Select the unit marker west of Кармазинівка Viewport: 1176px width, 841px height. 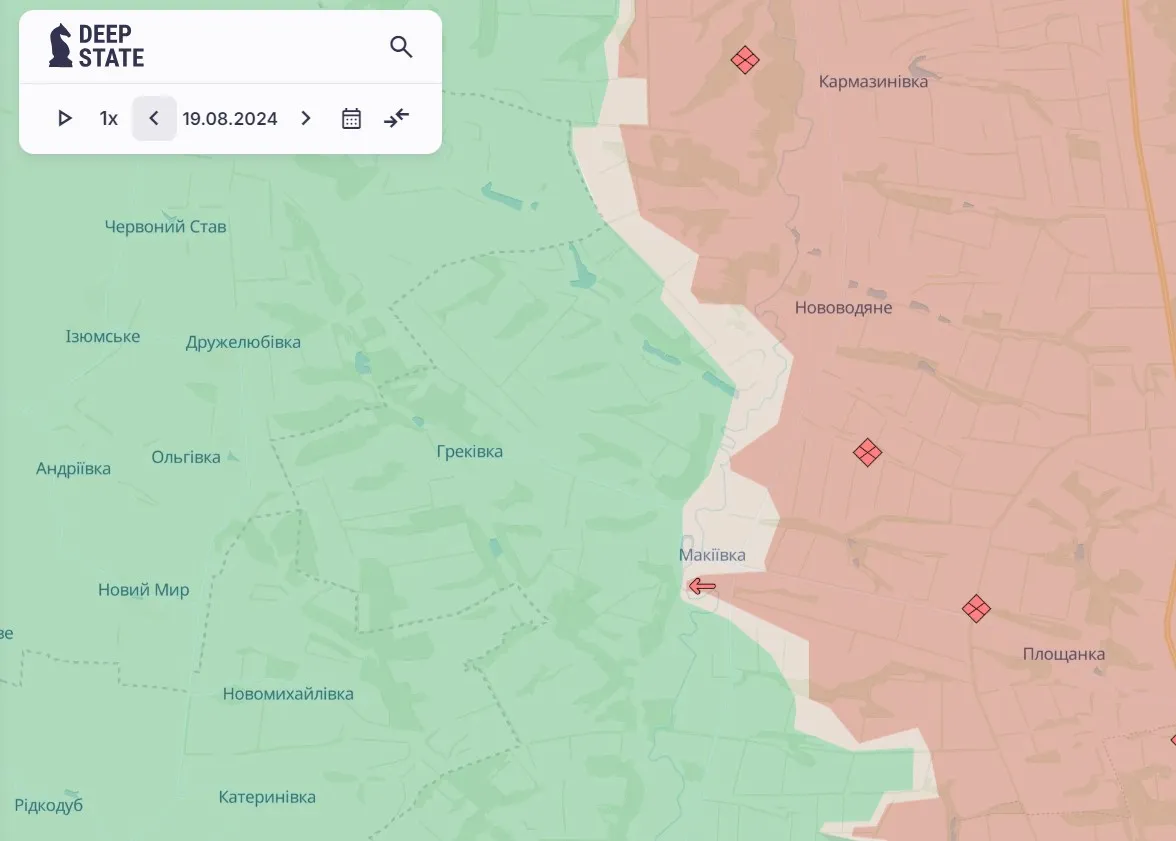click(x=744, y=60)
